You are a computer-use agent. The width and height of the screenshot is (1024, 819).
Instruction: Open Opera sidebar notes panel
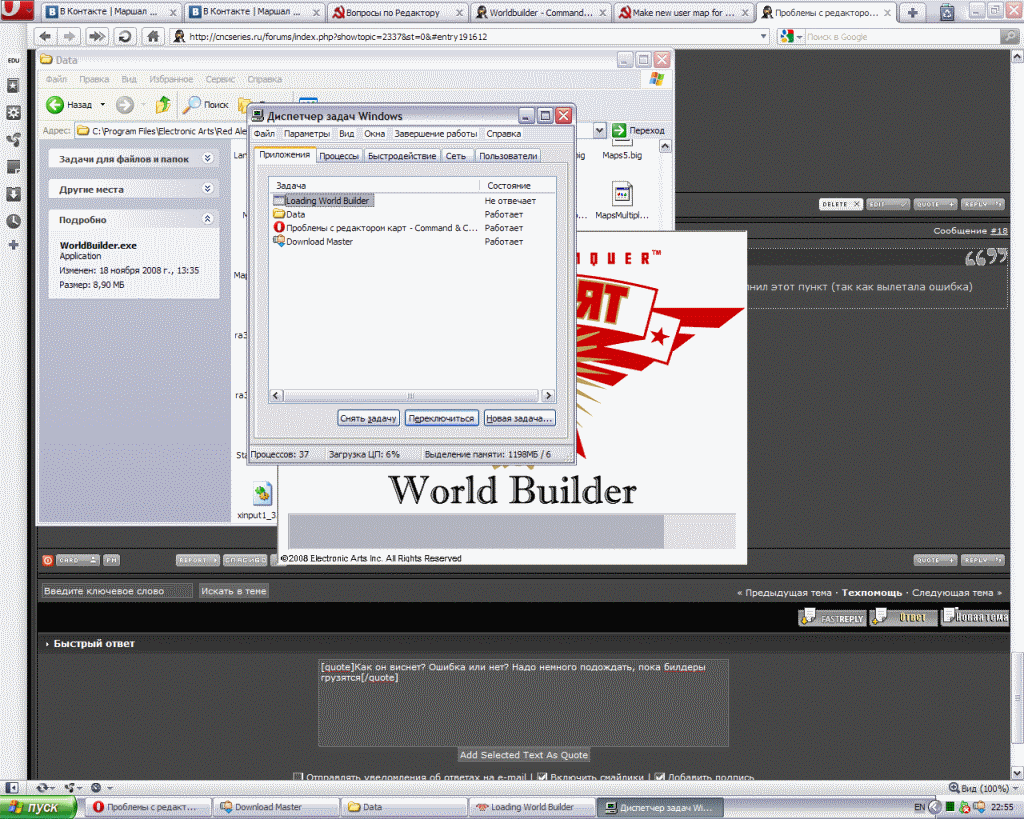(13, 167)
